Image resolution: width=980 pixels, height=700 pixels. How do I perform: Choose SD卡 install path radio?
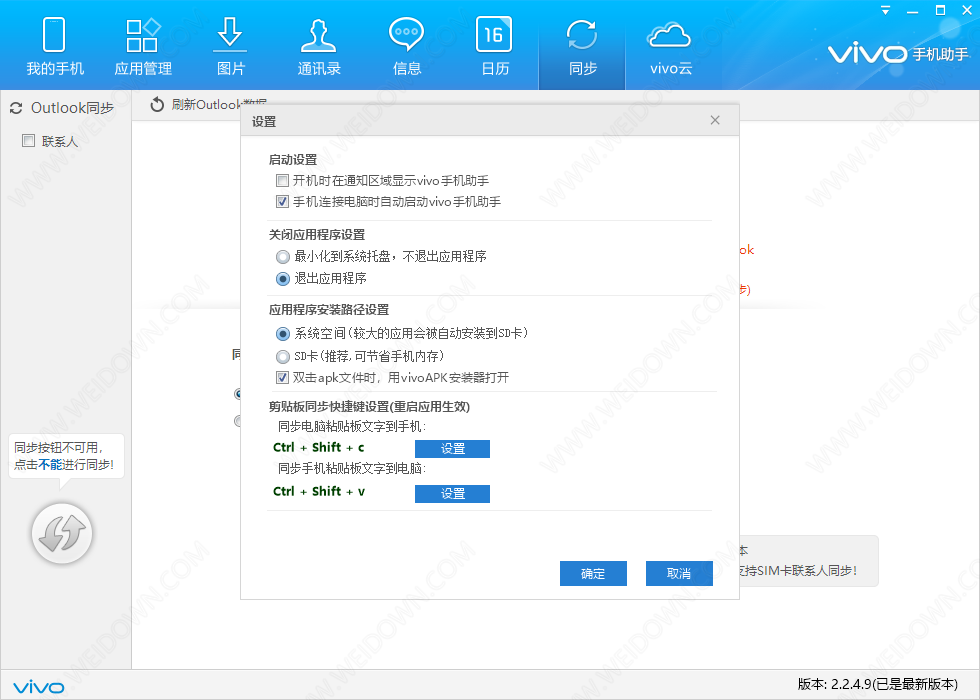click(x=283, y=356)
